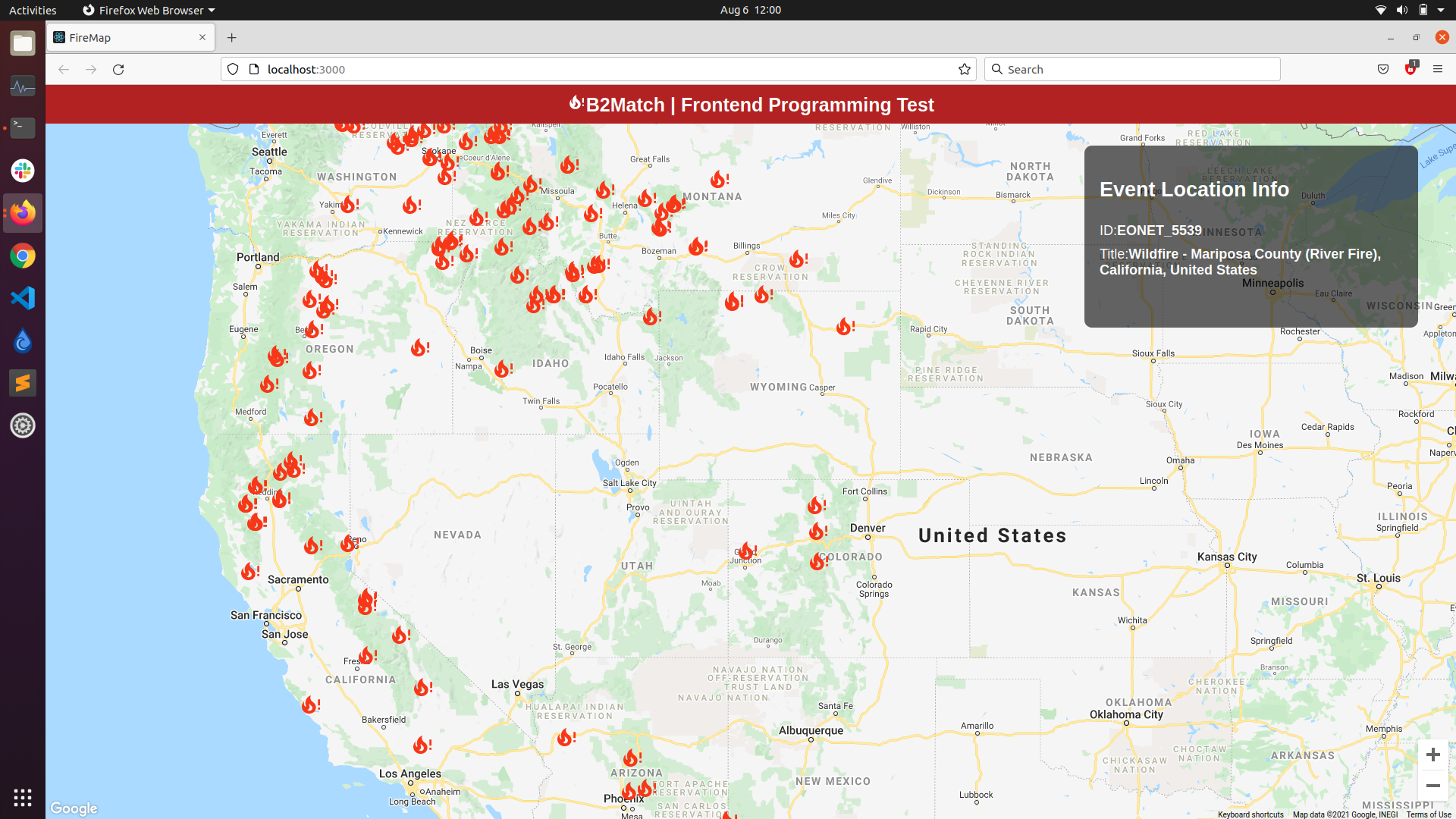
Task: Open Terminal from the dock
Action: tap(23, 128)
